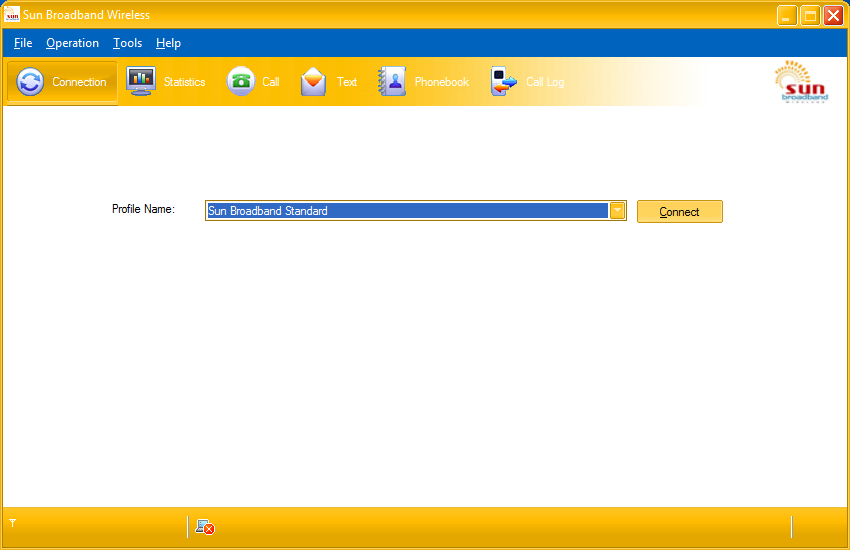Screen dimensions: 850x550
Task: Click the Connect button
Action: pyautogui.click(x=679, y=212)
